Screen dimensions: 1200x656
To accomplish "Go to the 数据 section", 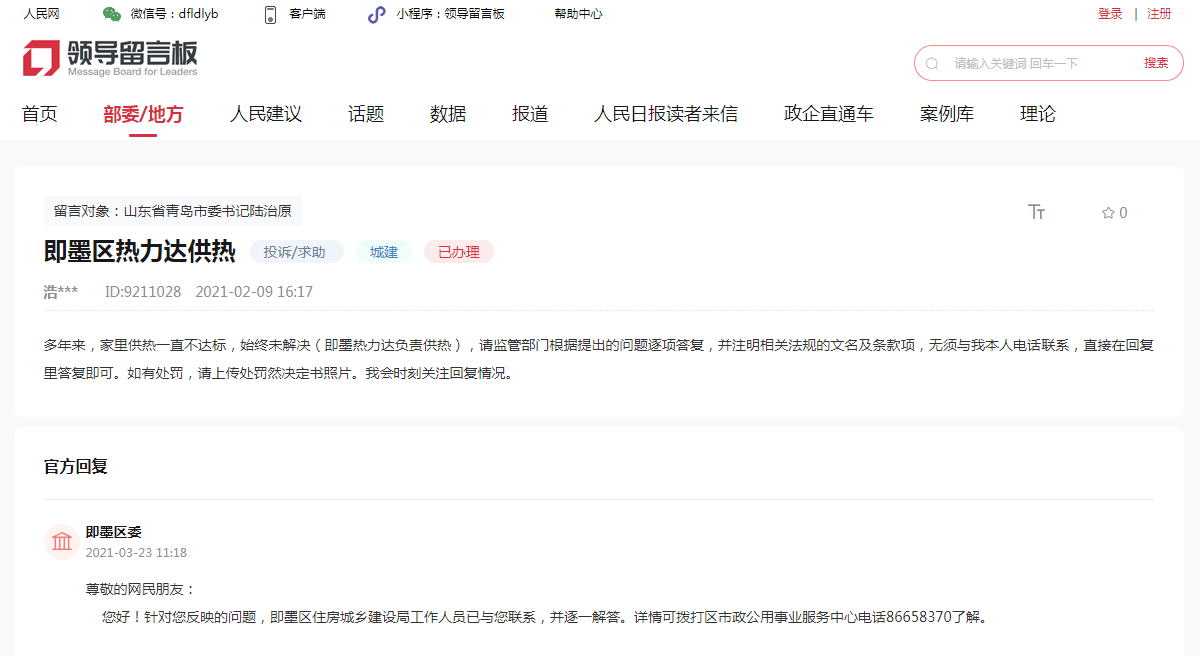I will tap(448, 114).
